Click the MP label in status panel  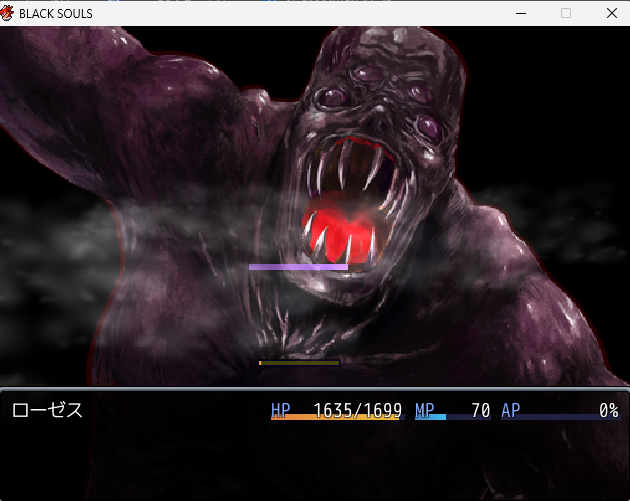[x=425, y=410]
